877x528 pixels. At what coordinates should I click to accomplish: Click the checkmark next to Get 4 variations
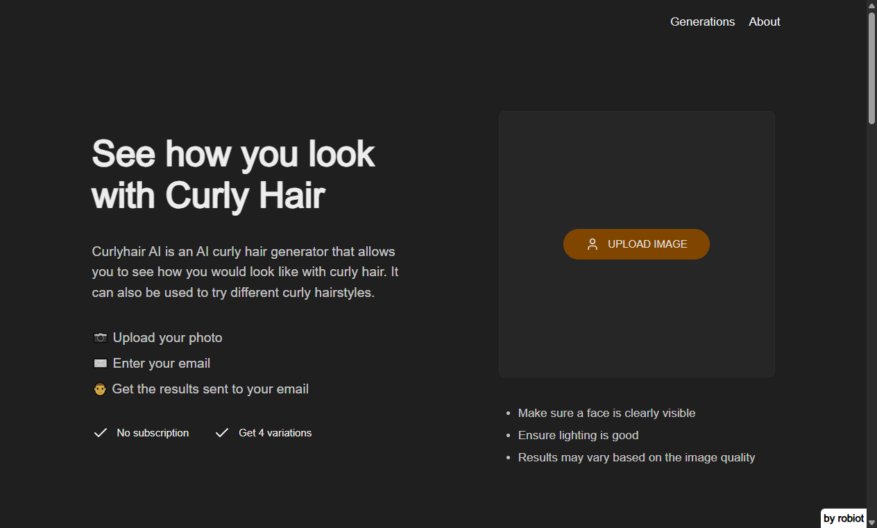222,433
